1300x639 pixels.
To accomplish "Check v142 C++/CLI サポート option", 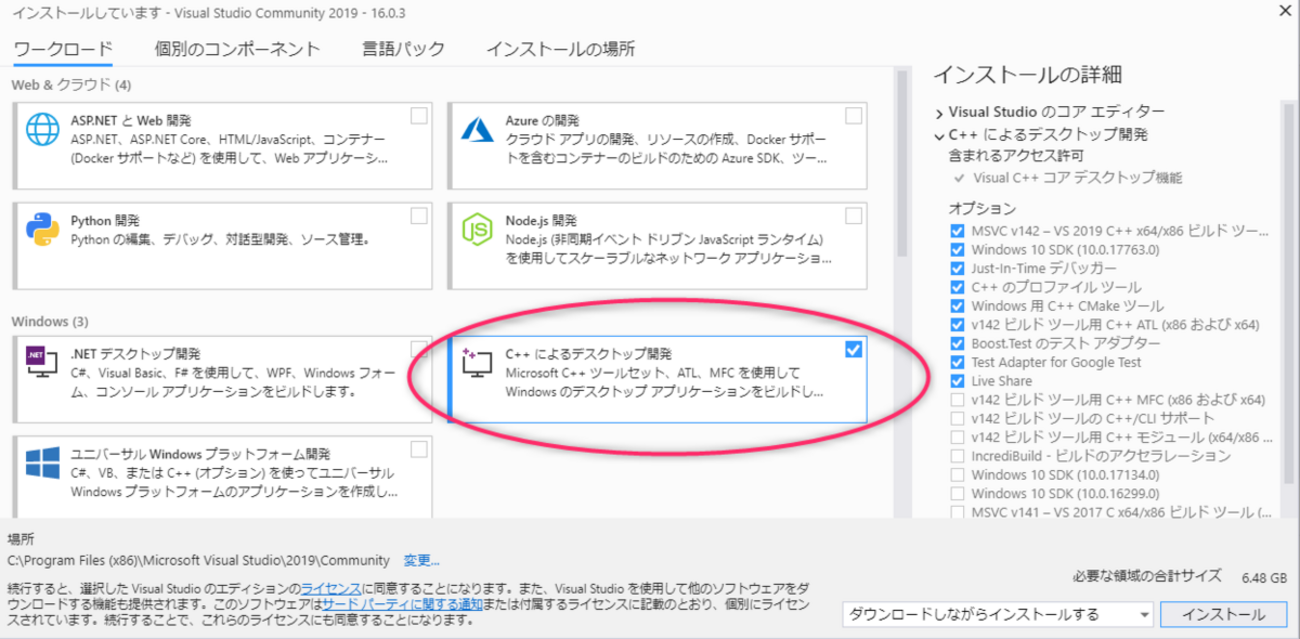I will click(958, 419).
